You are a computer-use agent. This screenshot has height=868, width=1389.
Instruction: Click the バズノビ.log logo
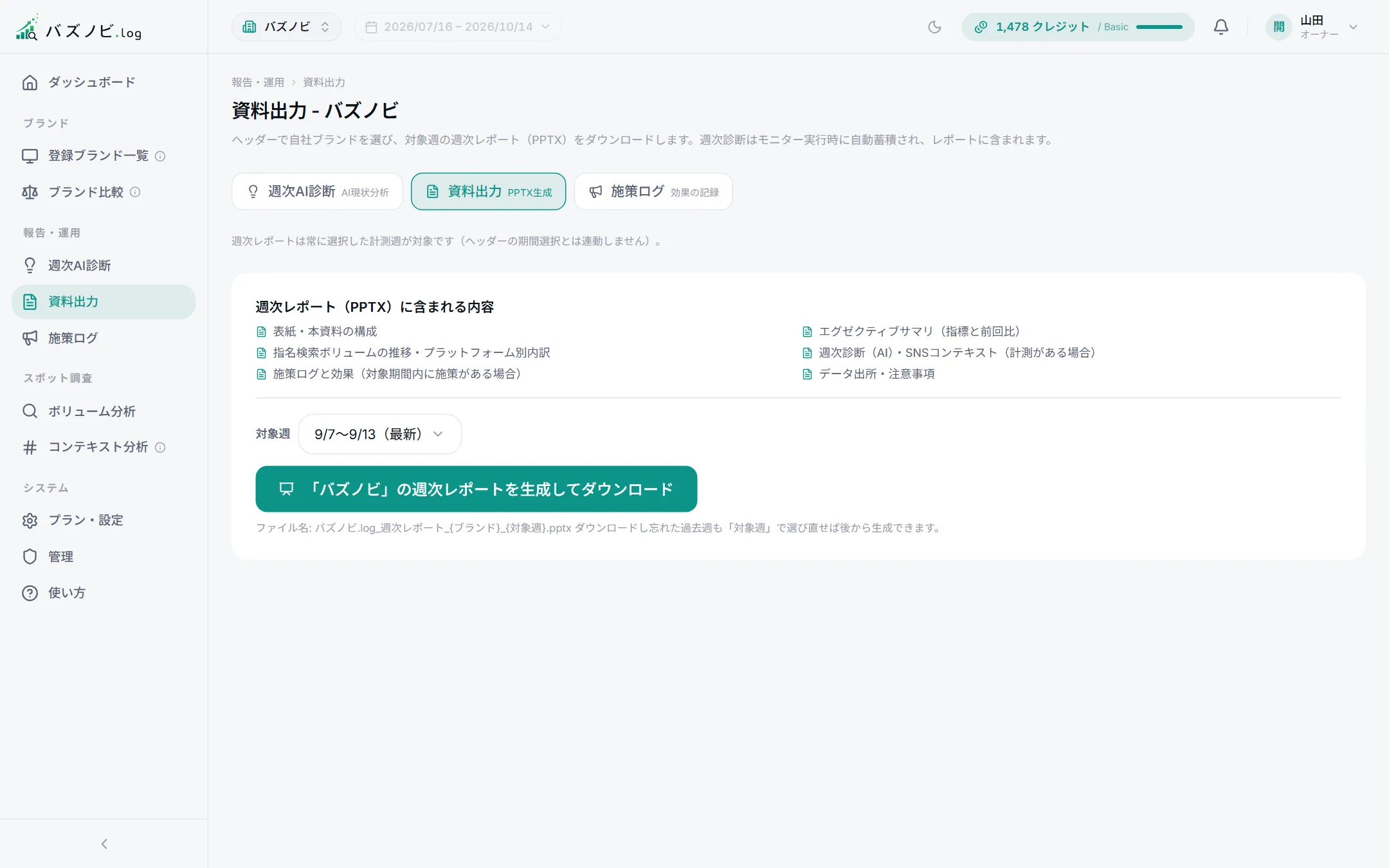pos(78,28)
